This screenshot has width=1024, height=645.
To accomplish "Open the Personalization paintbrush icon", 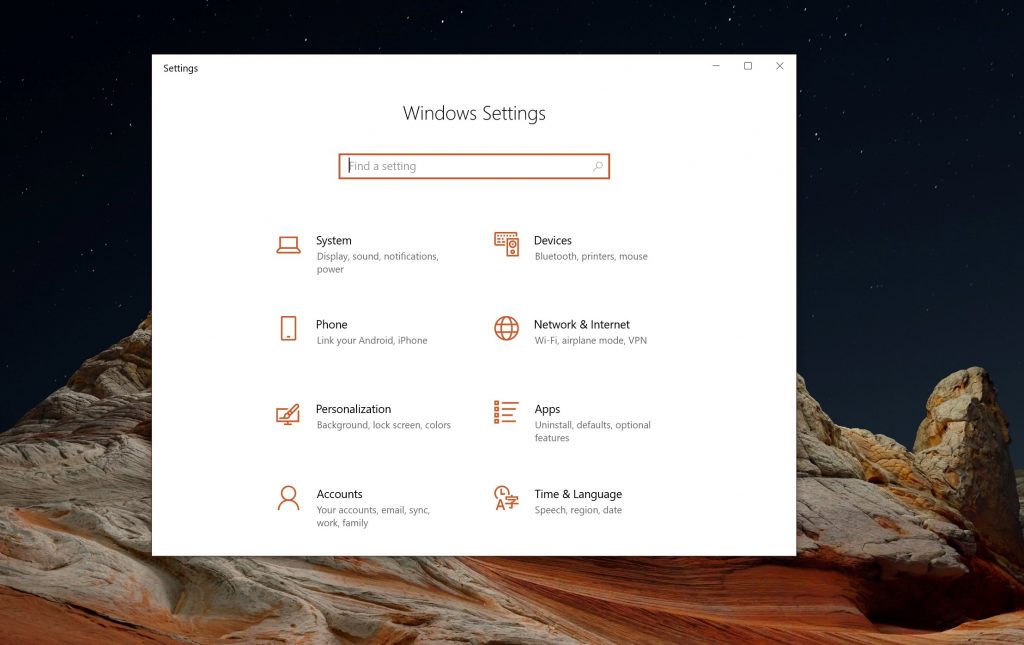I will pyautogui.click(x=288, y=414).
